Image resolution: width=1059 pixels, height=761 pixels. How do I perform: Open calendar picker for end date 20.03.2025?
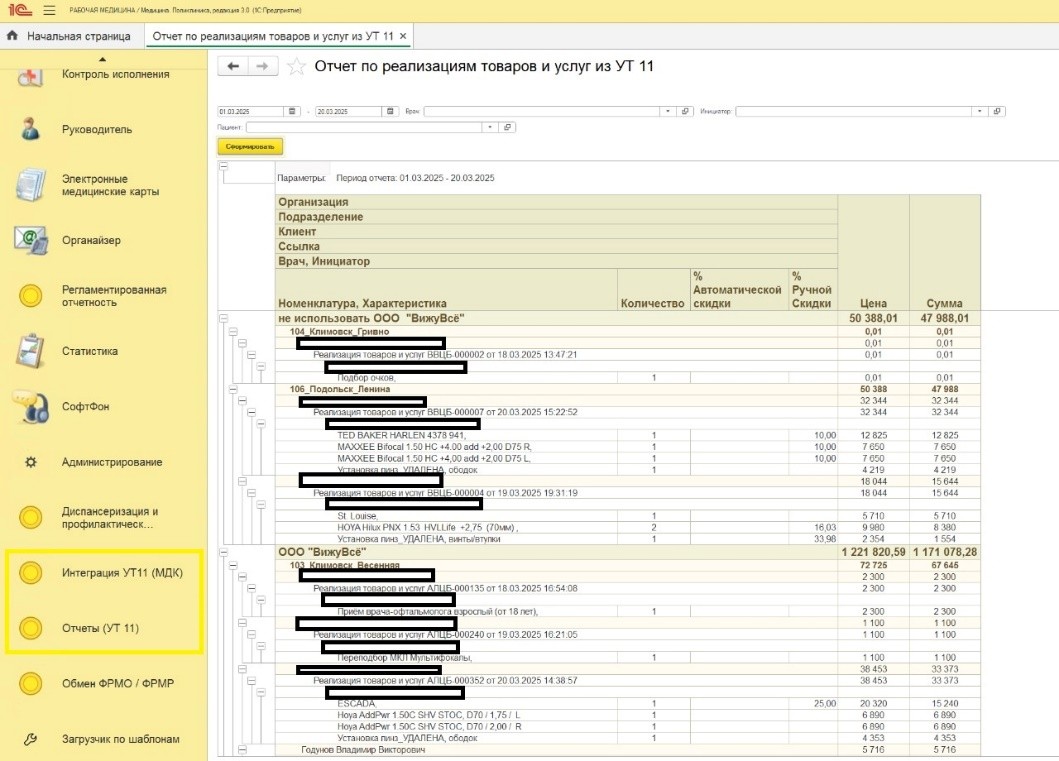[x=389, y=111]
